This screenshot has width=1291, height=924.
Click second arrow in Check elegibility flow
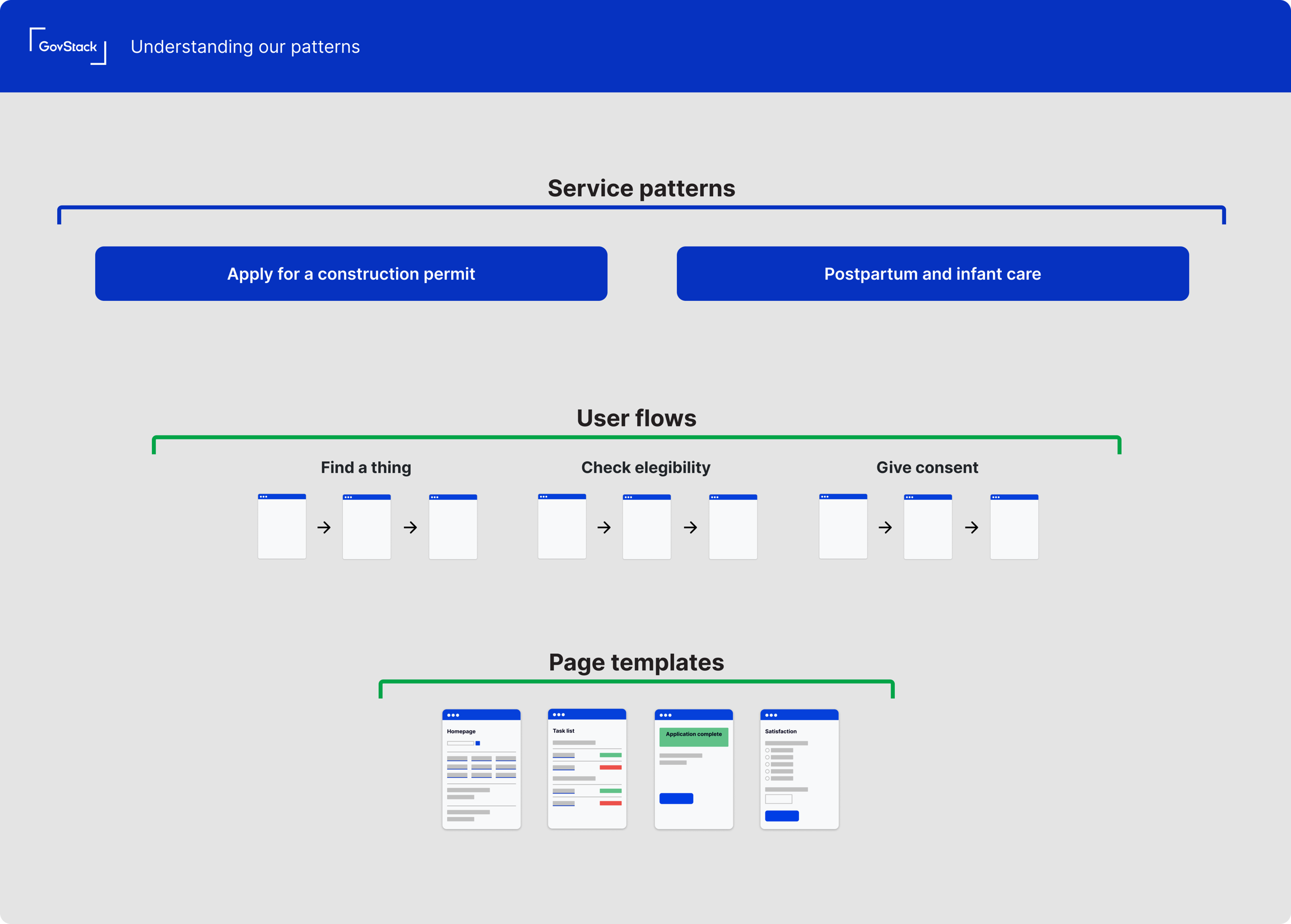point(690,527)
